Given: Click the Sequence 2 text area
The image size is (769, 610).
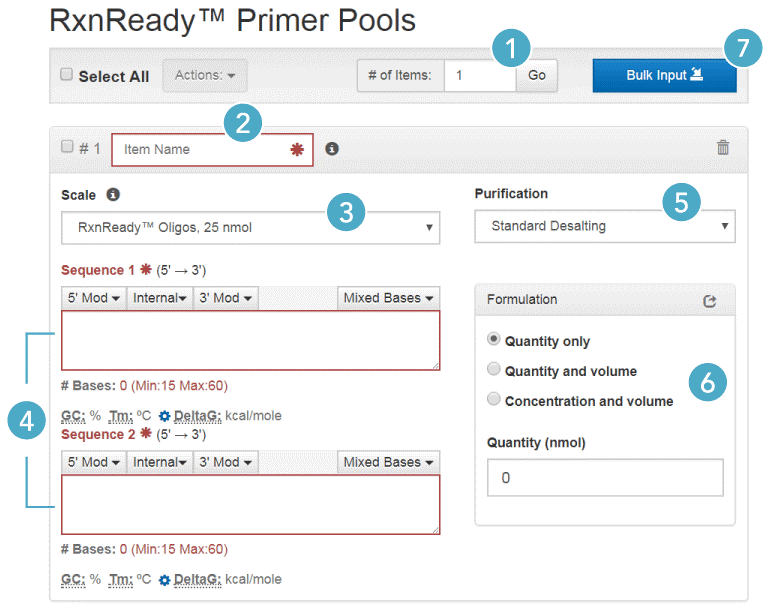Looking at the screenshot, I should tap(251, 505).
